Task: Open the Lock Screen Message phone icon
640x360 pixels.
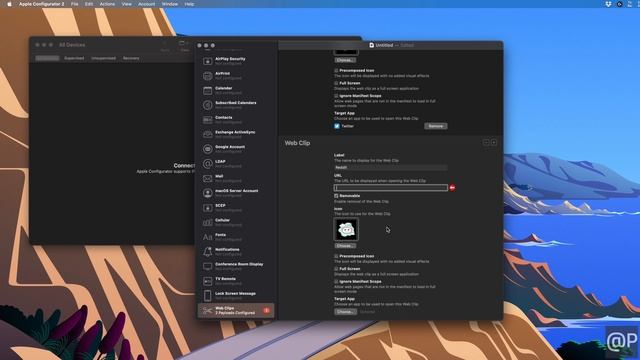Action: [x=207, y=296]
